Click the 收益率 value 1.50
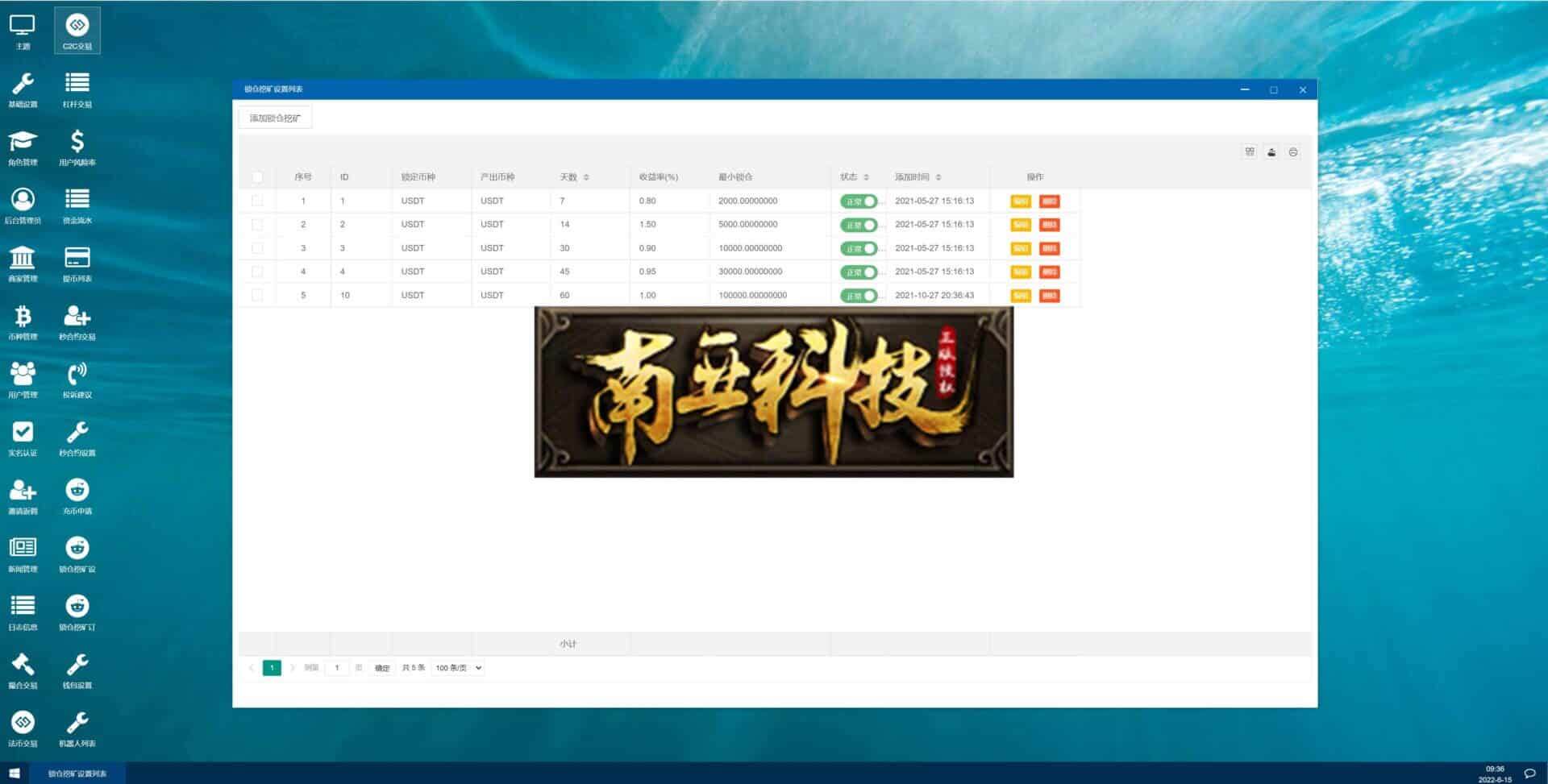Image resolution: width=1548 pixels, height=784 pixels. (647, 224)
